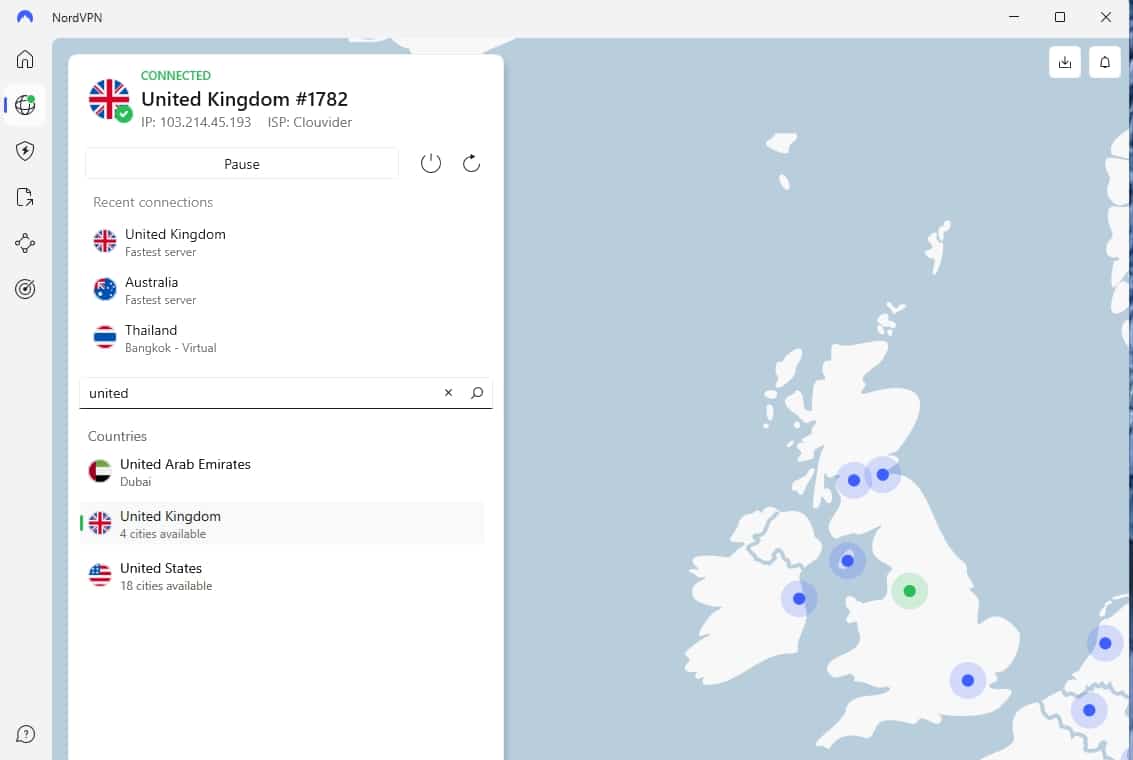This screenshot has width=1133, height=760.
Task: Open the Meshnet sidebar icon
Action: point(25,243)
